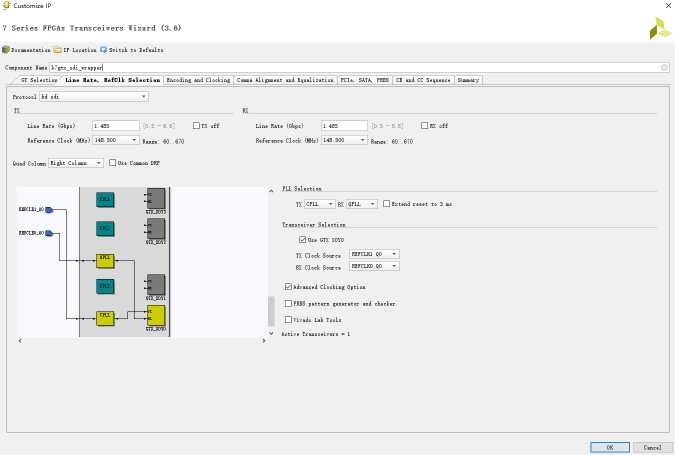Open PCIe, SATA, PRBS tab
This screenshot has height=455, width=675.
tap(364, 80)
